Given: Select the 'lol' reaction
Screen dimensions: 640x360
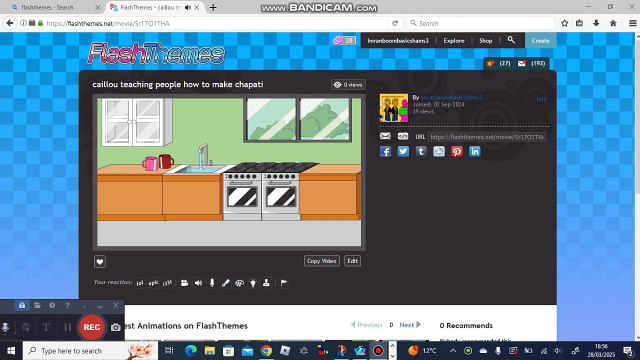Looking at the screenshot, I should pos(140,283).
